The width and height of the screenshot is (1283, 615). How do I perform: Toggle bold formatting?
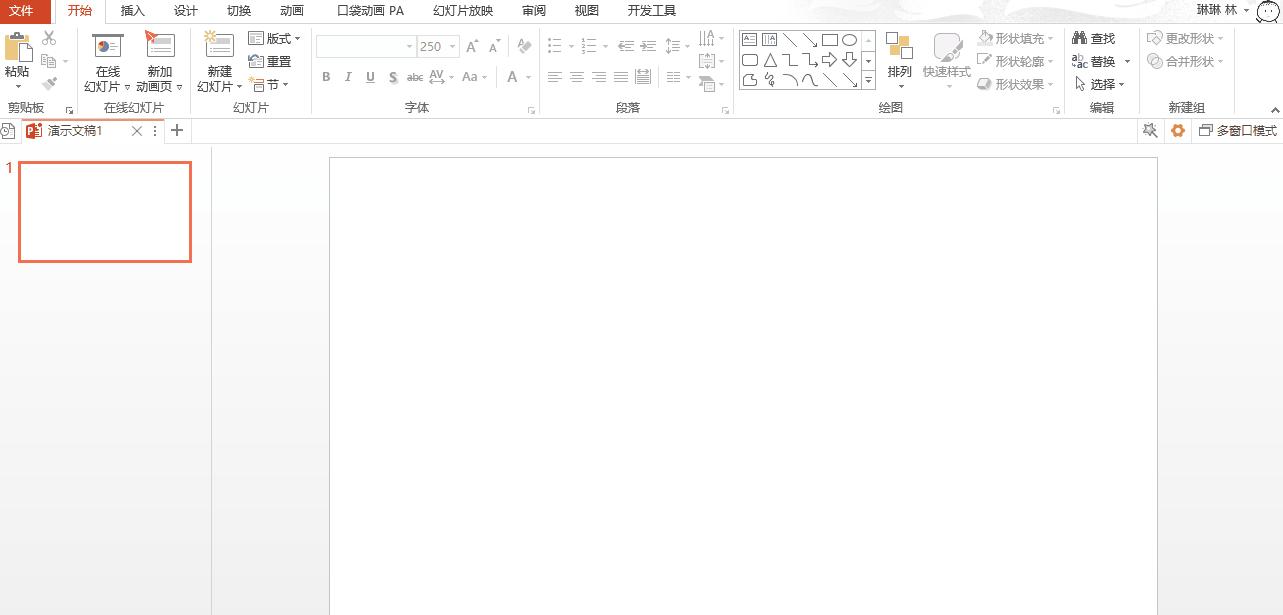tap(325, 77)
